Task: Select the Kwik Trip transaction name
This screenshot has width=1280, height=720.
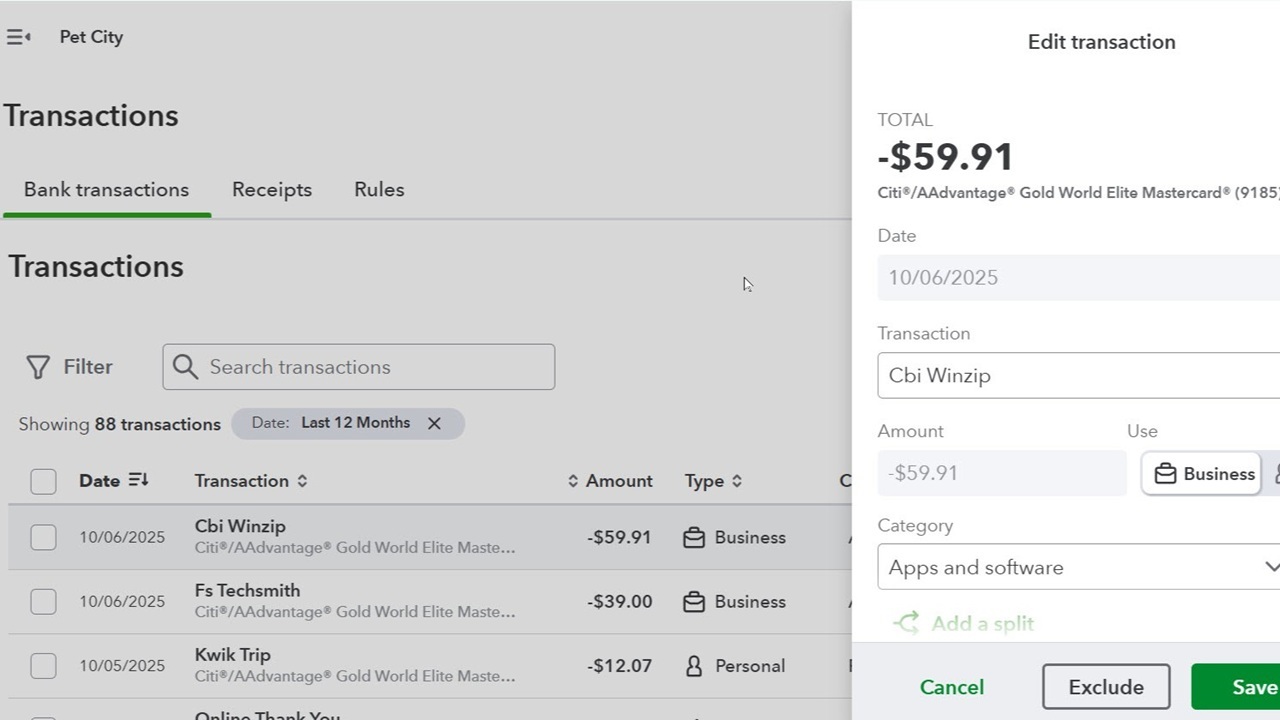Action: [233, 654]
